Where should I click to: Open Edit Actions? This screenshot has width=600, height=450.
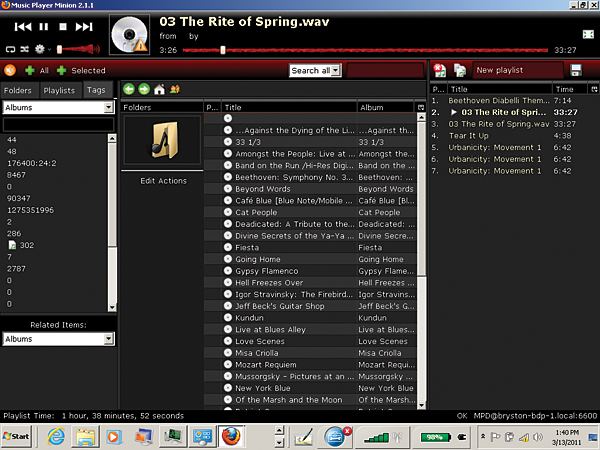coord(163,181)
